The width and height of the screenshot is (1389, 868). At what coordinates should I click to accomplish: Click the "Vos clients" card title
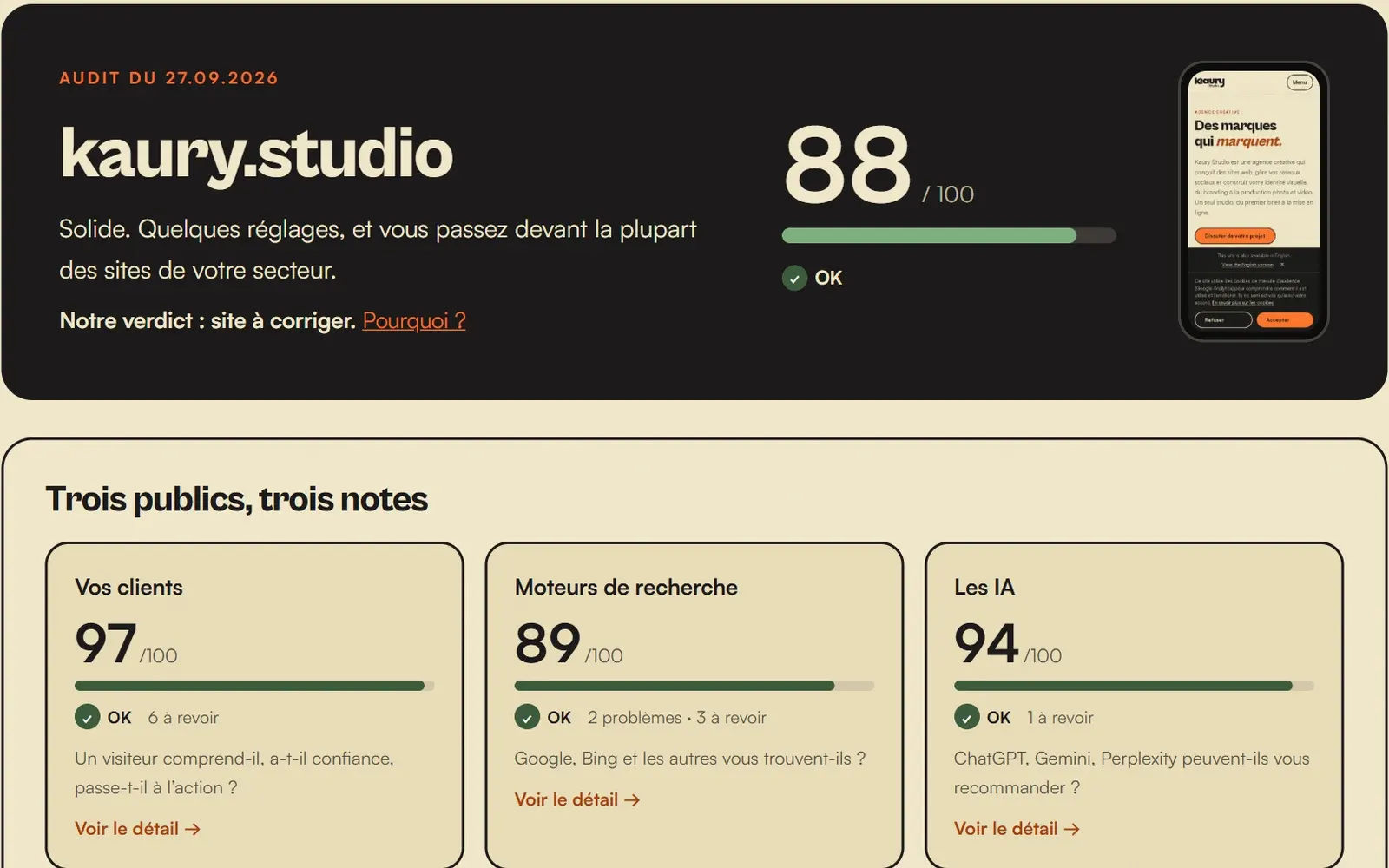click(x=129, y=588)
